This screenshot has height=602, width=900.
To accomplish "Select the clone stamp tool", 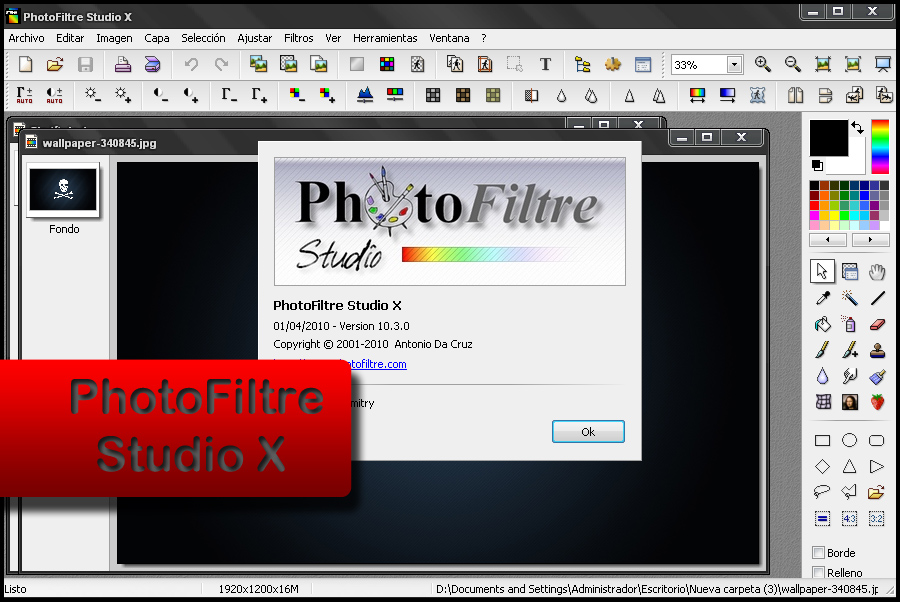I will [x=876, y=350].
